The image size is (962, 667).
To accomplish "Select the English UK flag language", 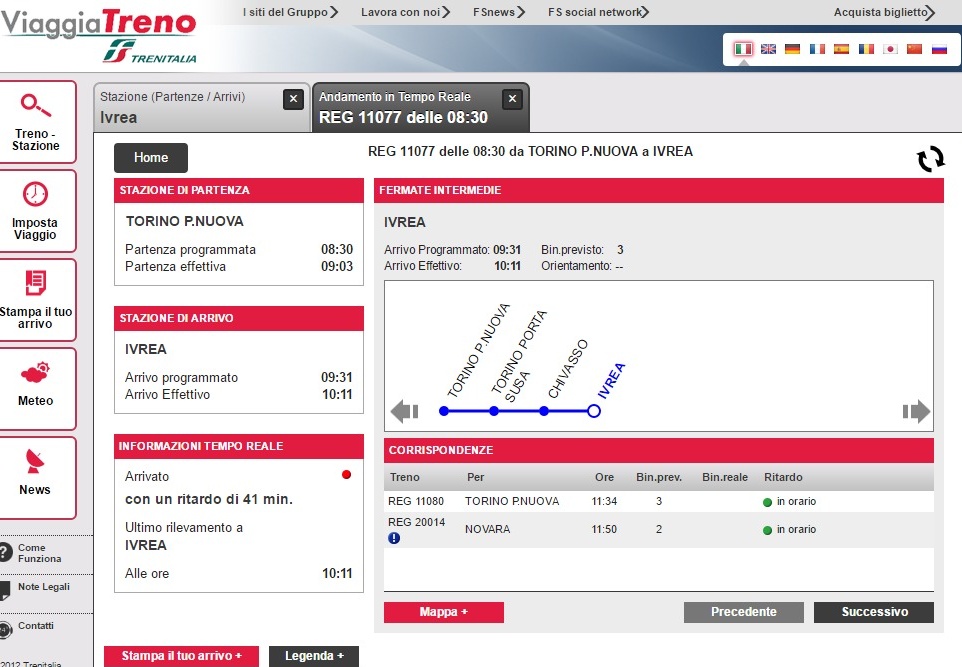I will pyautogui.click(x=768, y=48).
